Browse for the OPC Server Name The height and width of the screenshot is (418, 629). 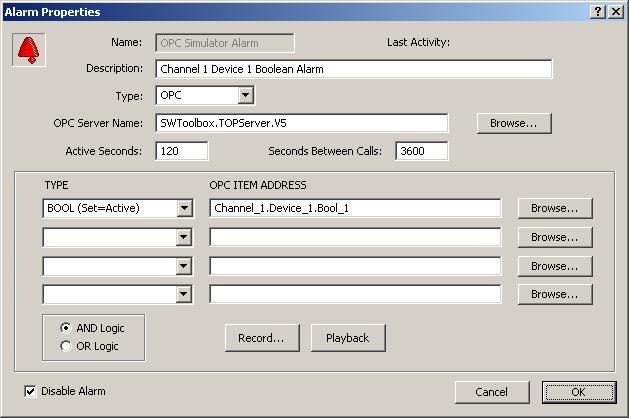[514, 123]
